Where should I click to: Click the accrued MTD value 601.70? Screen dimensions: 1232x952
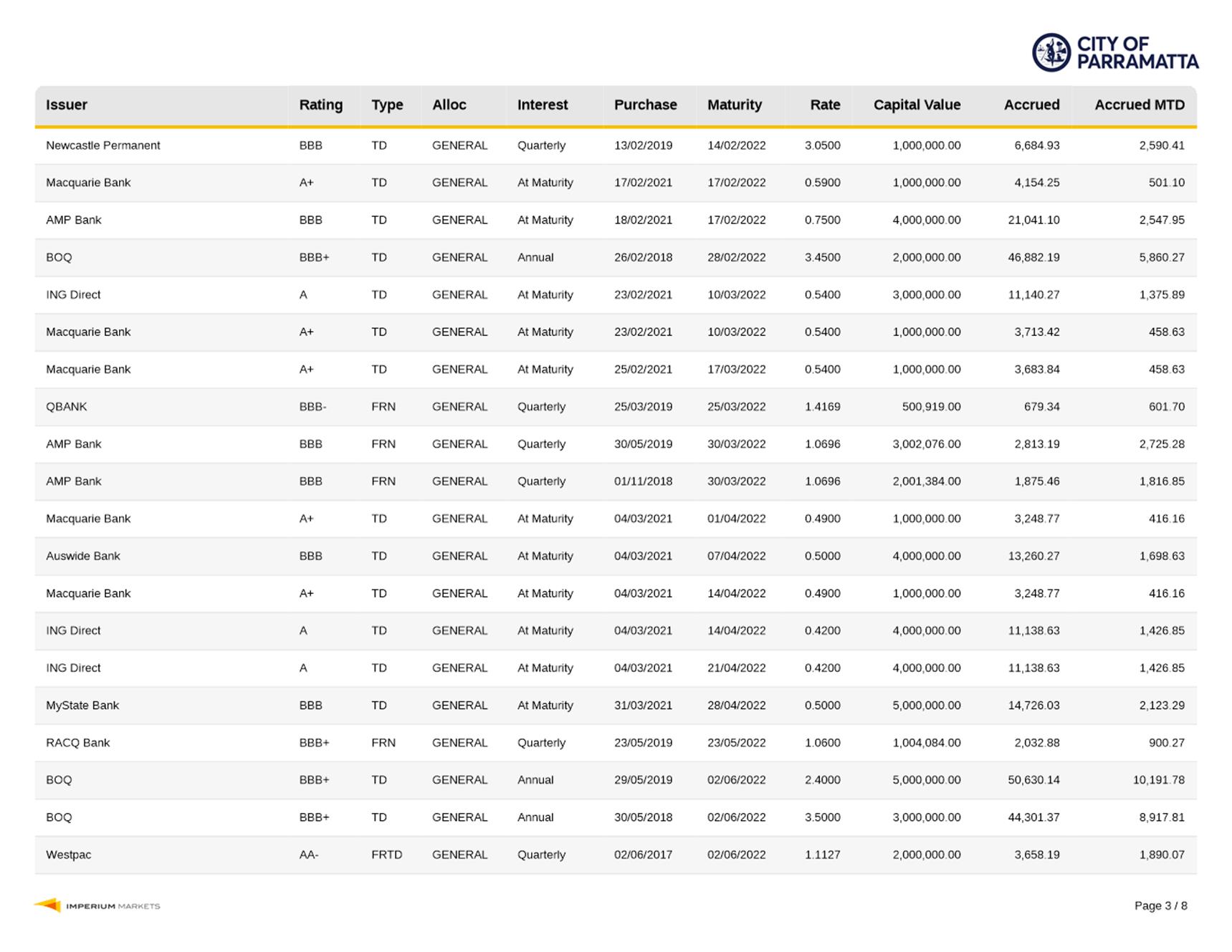coord(1166,407)
